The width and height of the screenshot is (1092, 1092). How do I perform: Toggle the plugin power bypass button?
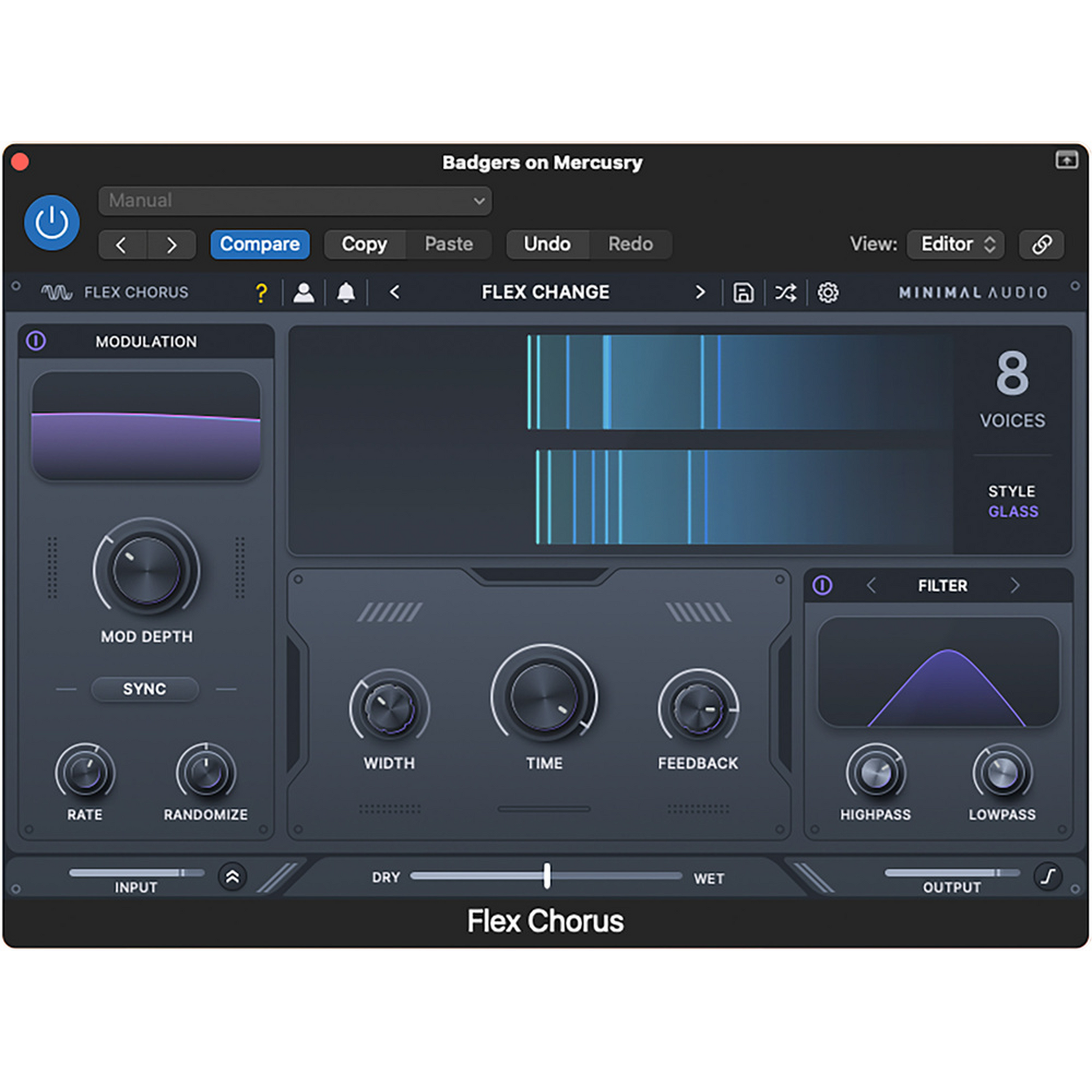click(x=52, y=222)
